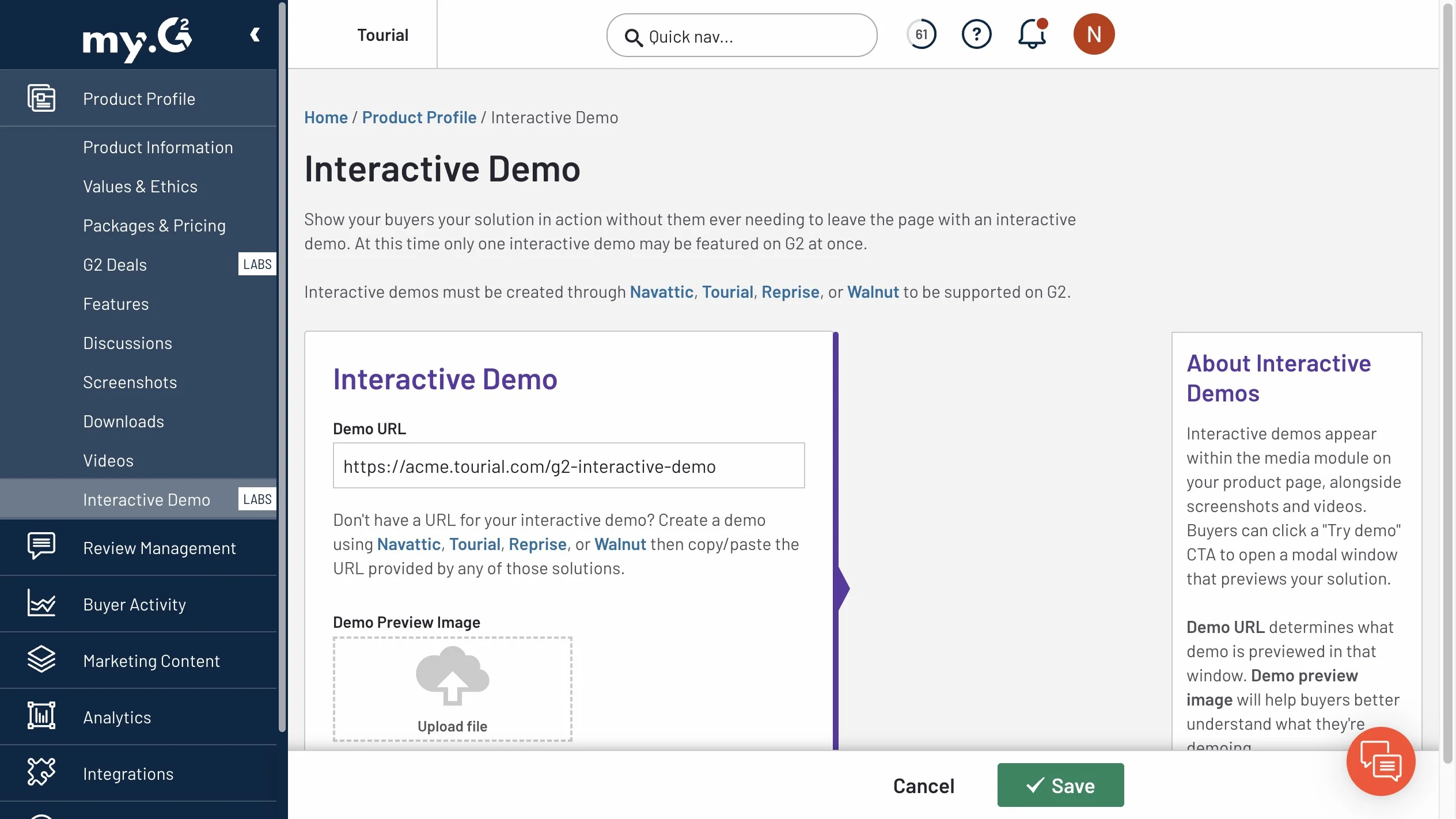The image size is (1456, 819).
Task: Open Navattic link in the intro paragraph
Action: pos(662,292)
